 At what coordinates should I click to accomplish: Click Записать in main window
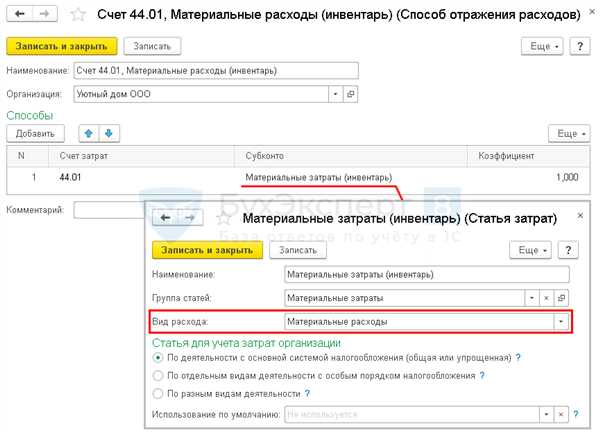point(152,46)
